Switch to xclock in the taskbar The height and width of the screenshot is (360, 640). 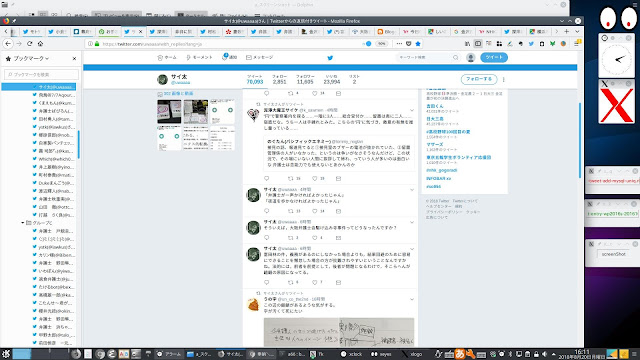pos(351,354)
